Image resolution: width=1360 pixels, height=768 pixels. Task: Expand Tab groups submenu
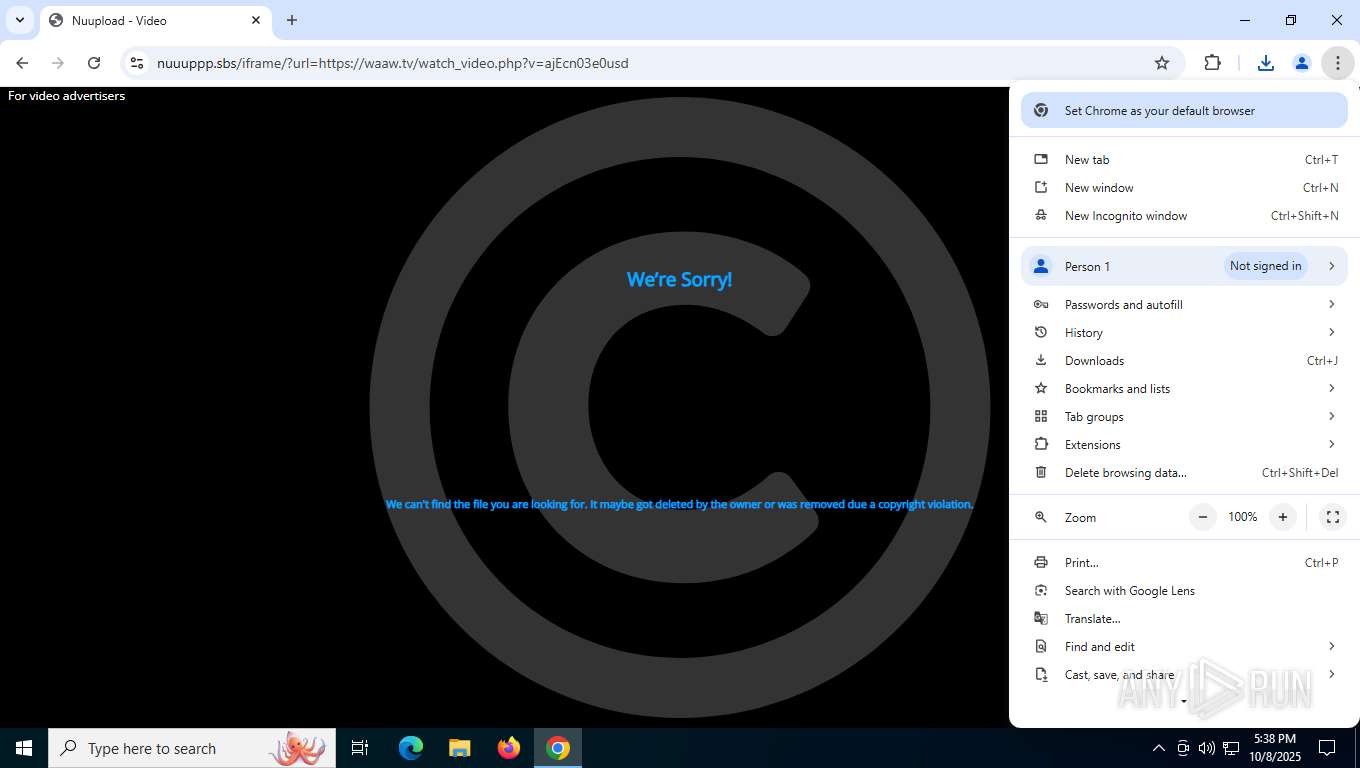click(1184, 417)
